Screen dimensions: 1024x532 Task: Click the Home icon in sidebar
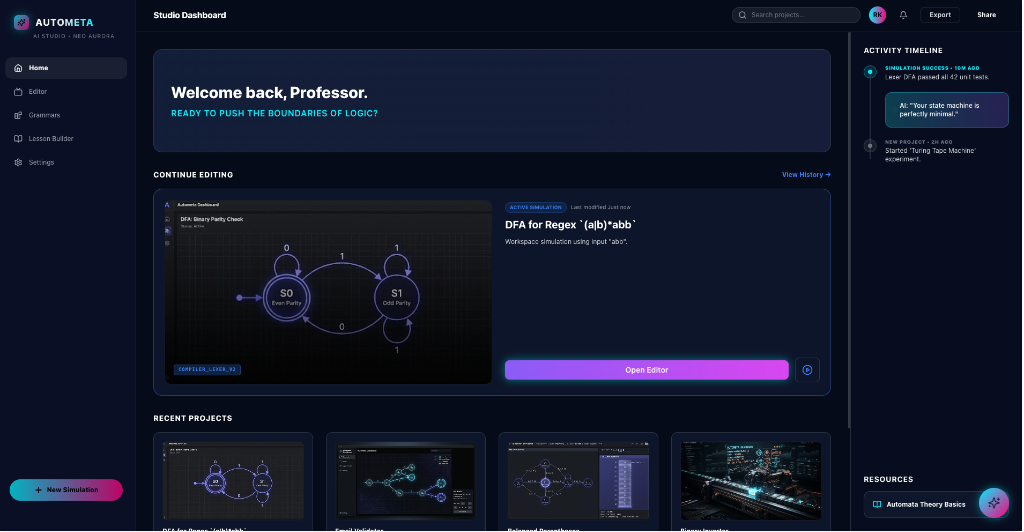tap(18, 68)
